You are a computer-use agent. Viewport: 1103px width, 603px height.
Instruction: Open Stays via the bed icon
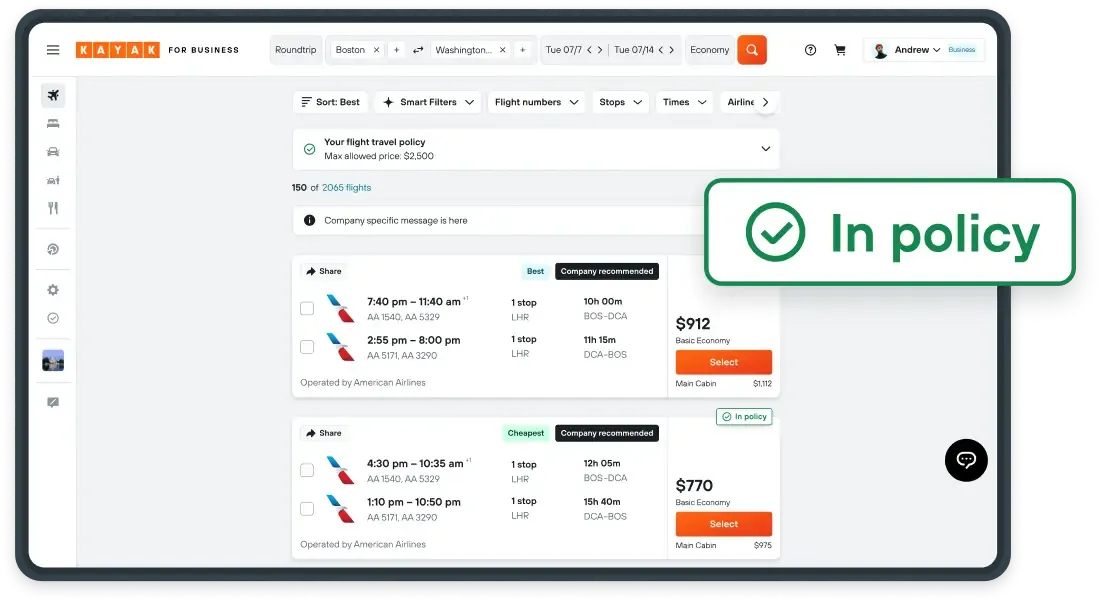pos(53,124)
